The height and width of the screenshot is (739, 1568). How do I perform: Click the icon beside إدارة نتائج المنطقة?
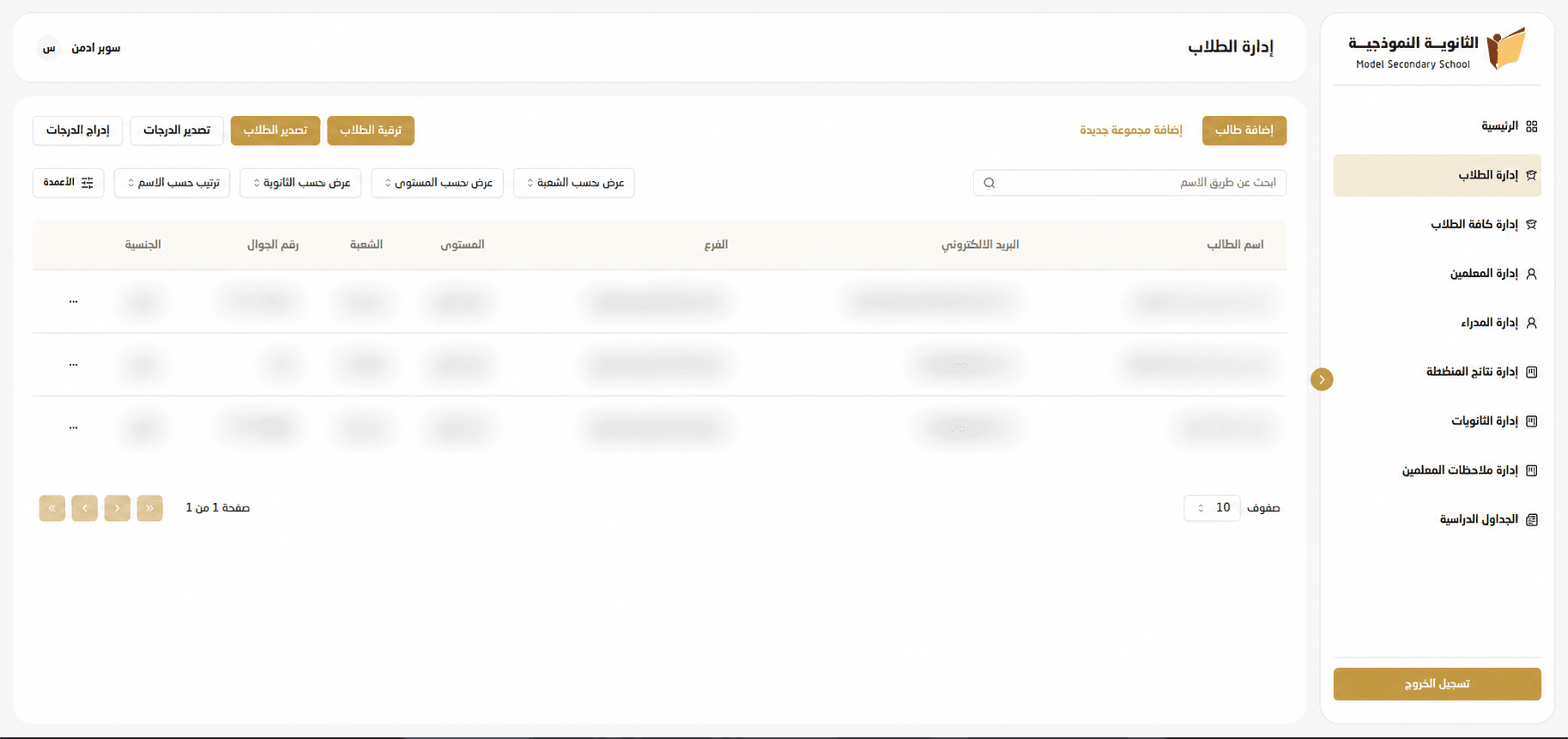(x=1532, y=372)
